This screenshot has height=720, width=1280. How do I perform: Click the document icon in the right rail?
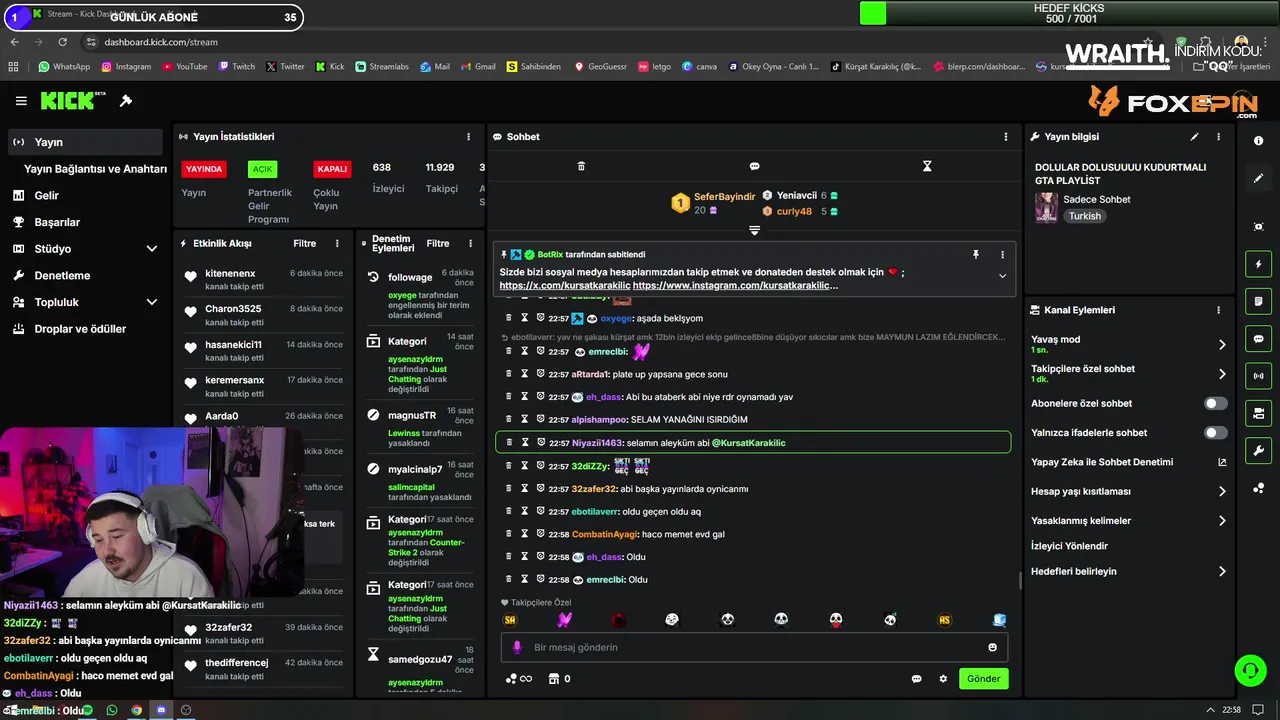[1258, 301]
